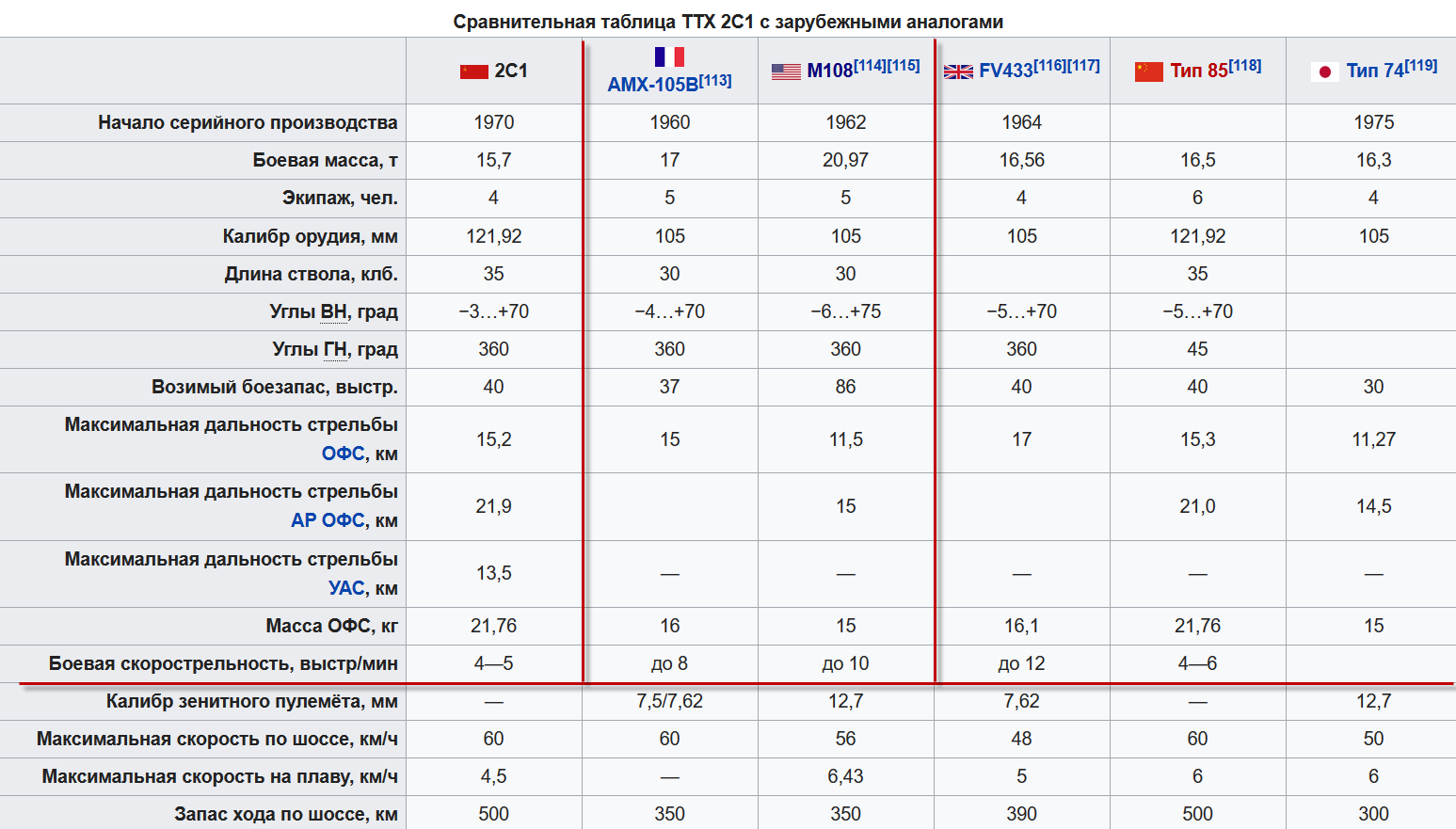1456x829 pixels.
Task: Select the 2С1 column header text
Action: (511, 71)
